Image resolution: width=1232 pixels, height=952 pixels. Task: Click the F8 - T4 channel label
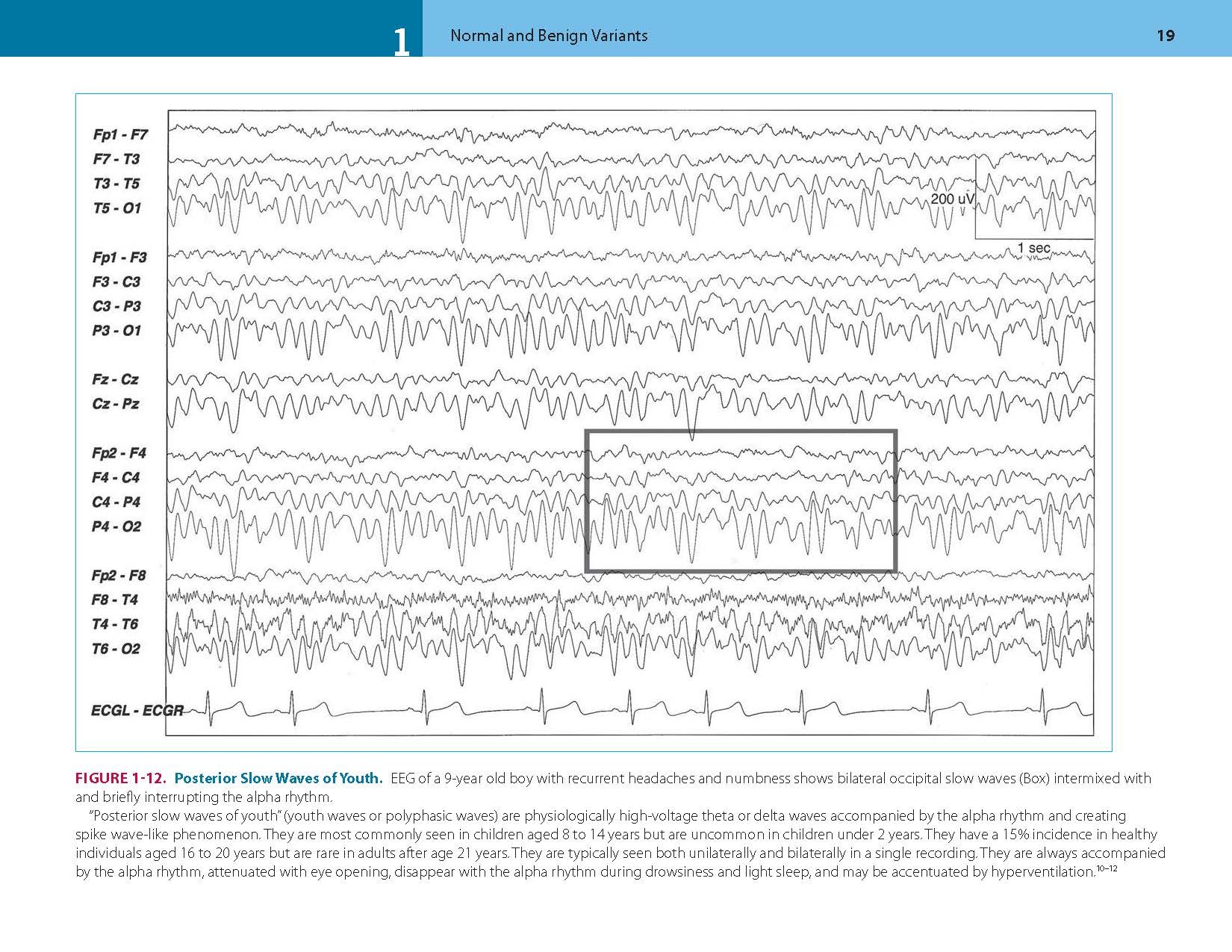pyautogui.click(x=114, y=600)
